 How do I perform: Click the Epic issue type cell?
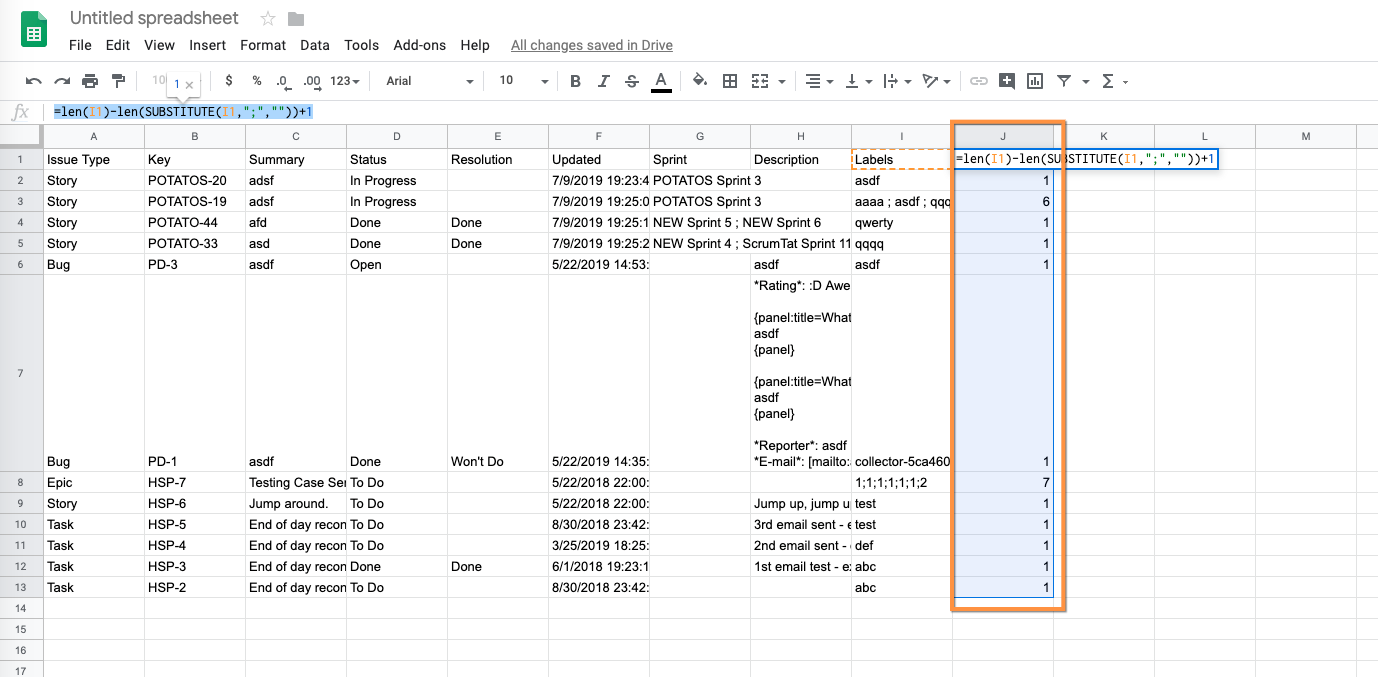click(94, 483)
